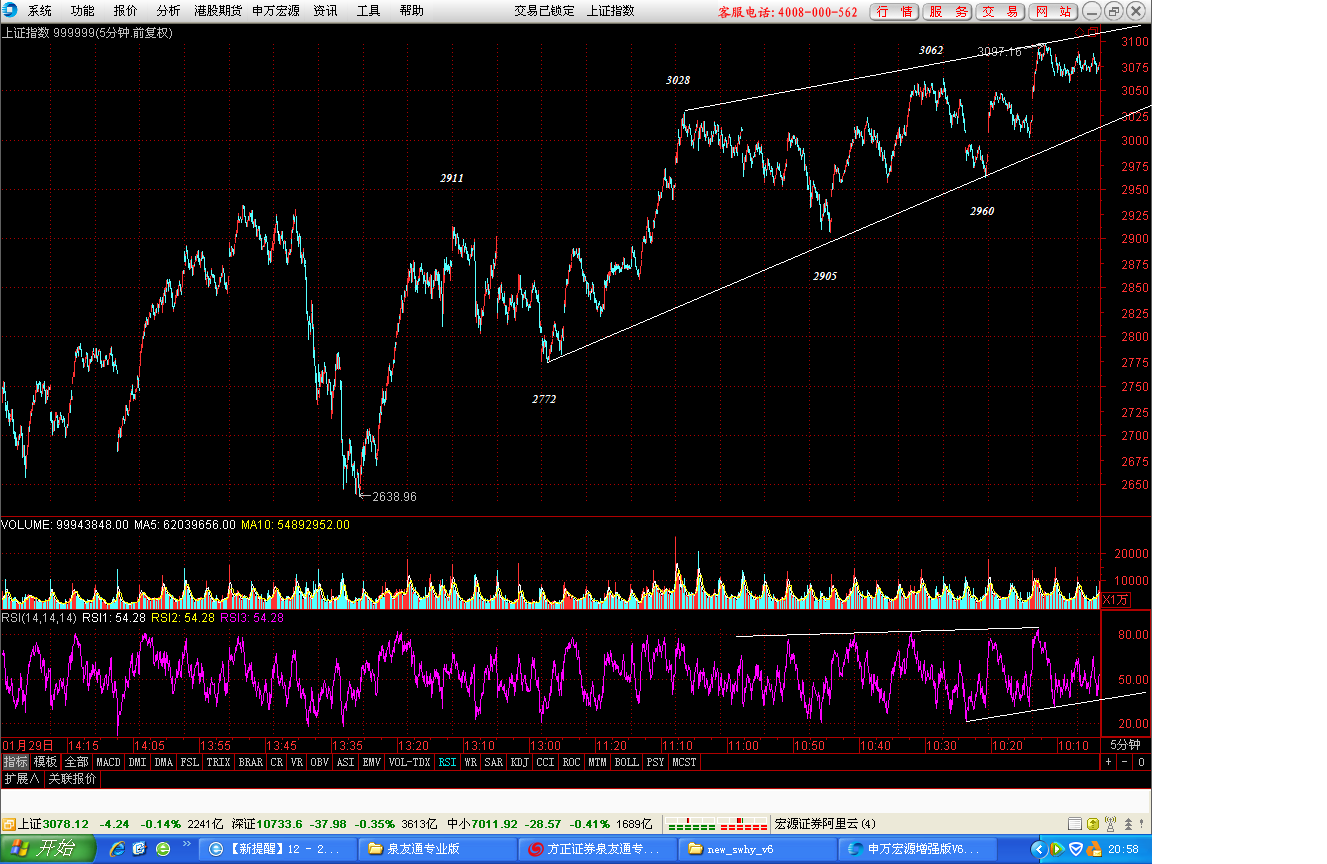Click the + zoom button beside indicator tabs

click(x=1109, y=762)
